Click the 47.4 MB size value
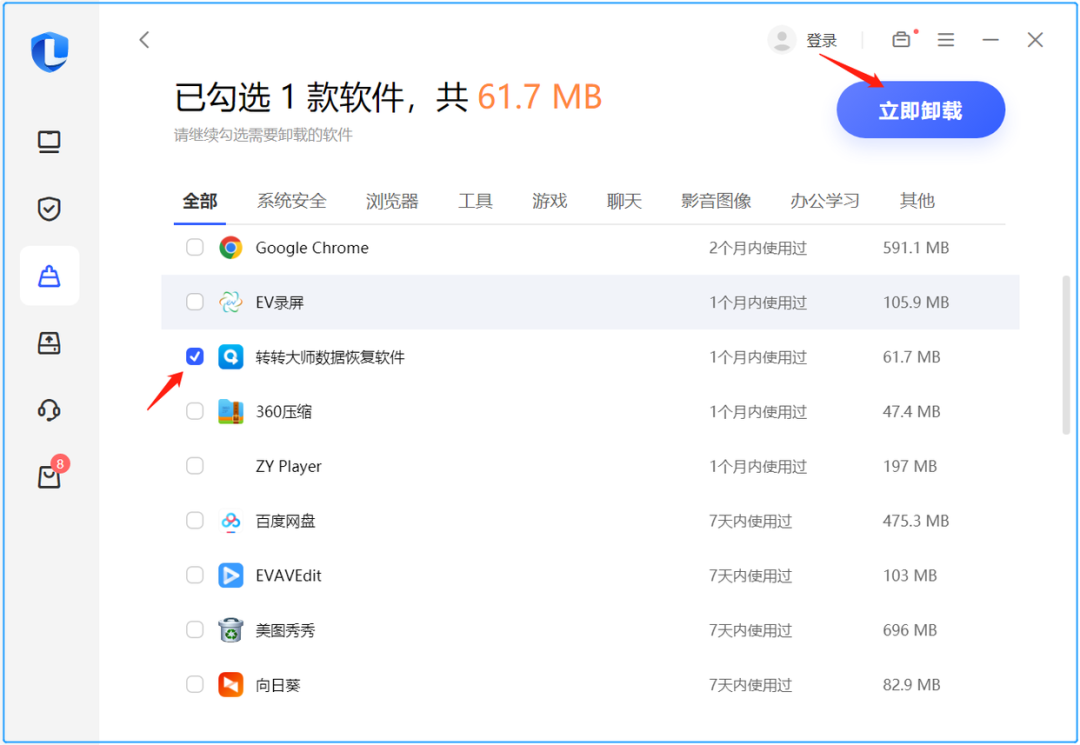 click(911, 412)
